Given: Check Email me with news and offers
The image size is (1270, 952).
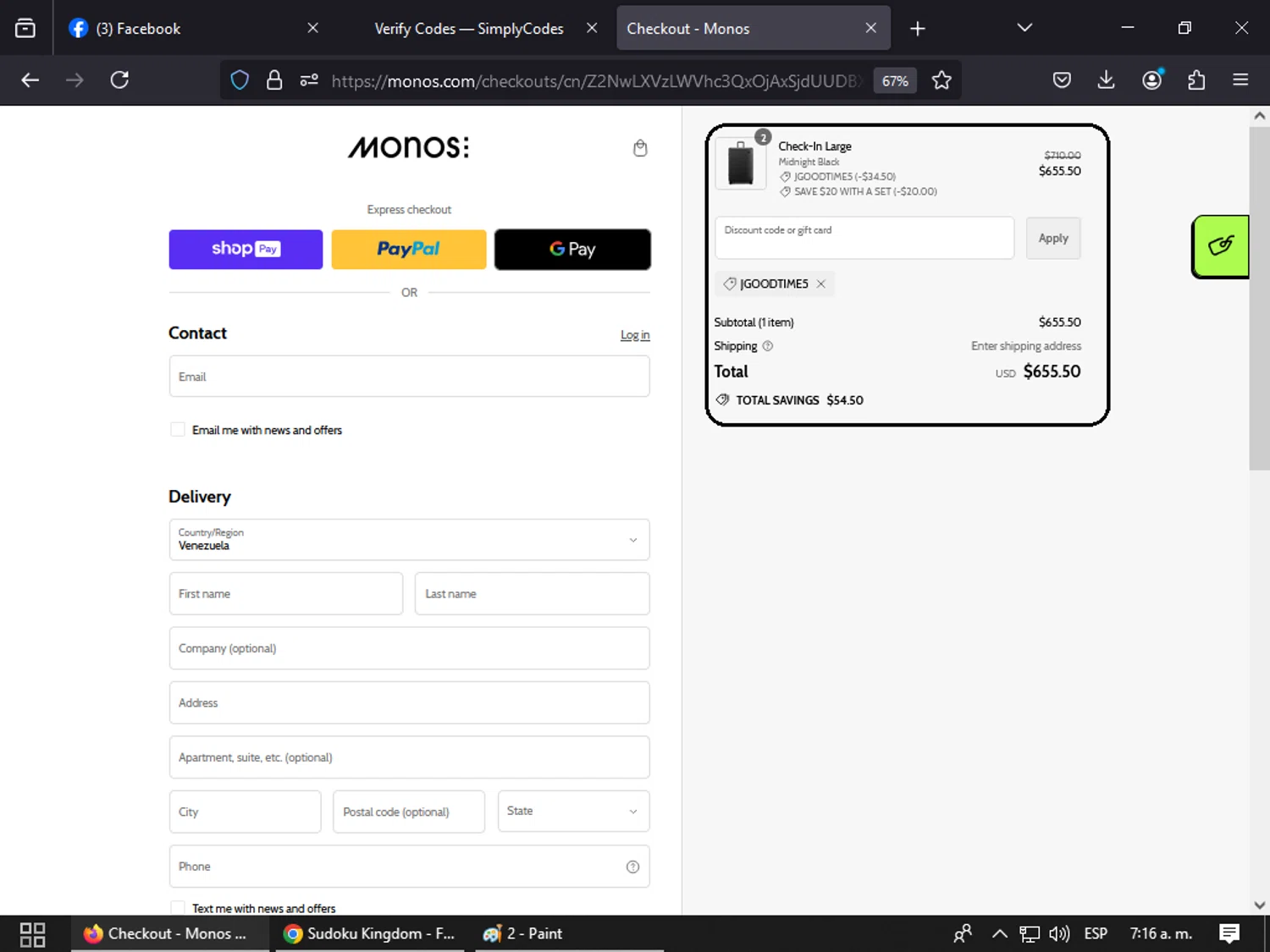Looking at the screenshot, I should coord(178,430).
